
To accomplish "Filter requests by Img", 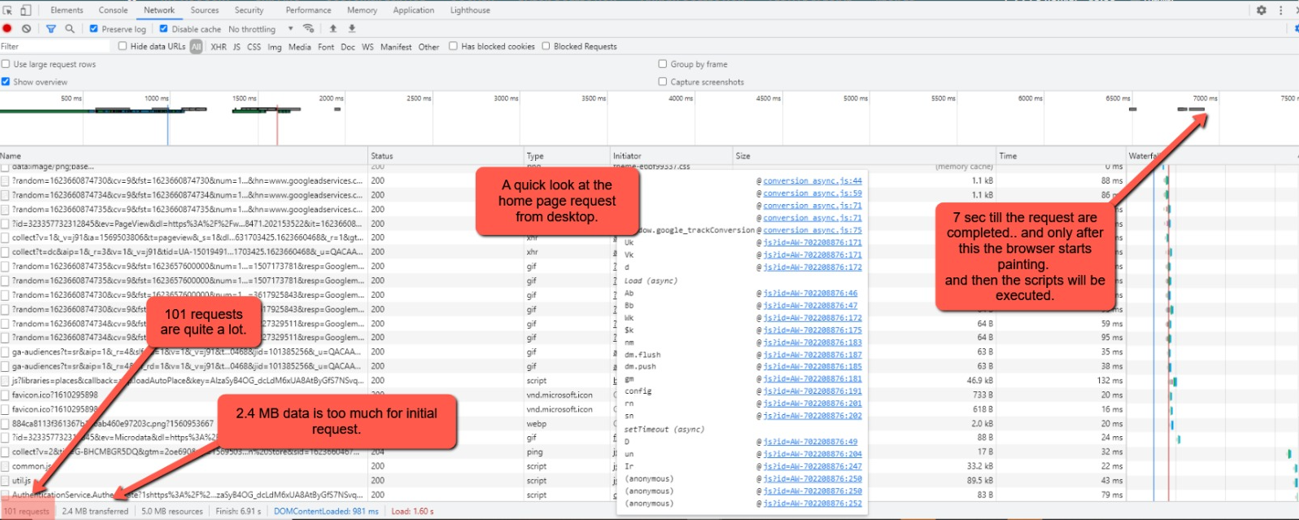I will click(274, 46).
